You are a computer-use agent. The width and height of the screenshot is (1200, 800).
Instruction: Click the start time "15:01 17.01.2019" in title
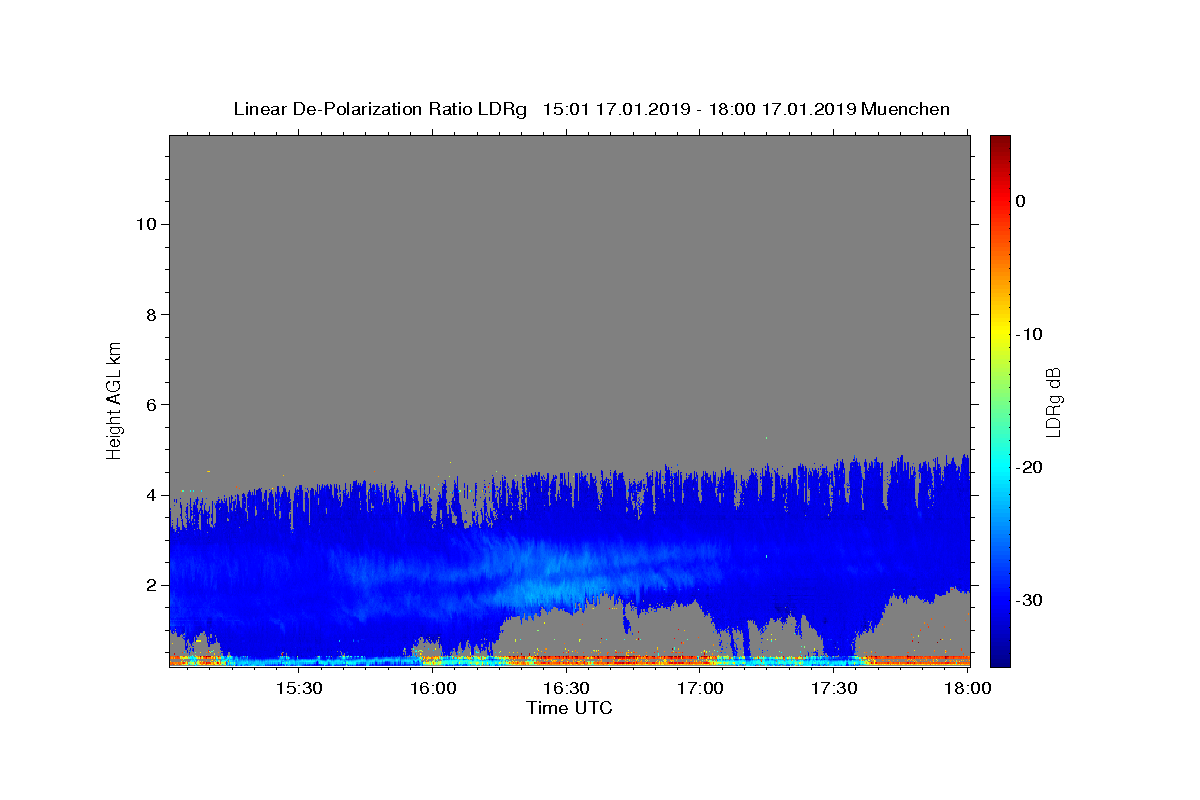coord(615,109)
